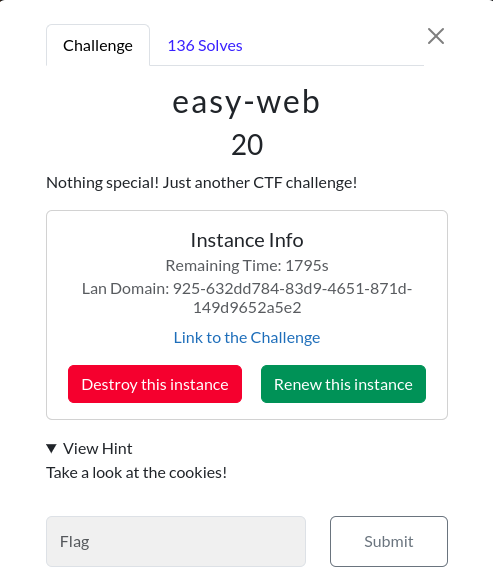Click the red Destroy this instance button
Image resolution: width=493 pixels, height=586 pixels.
[155, 384]
